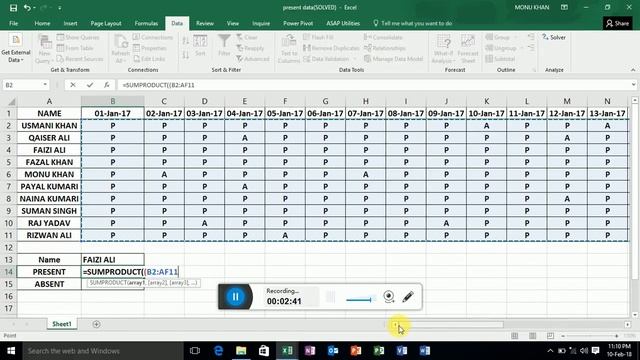Screen dimensions: 640x360
Task: Click the Ribbon Display Options icon
Action: (x=564, y=7)
